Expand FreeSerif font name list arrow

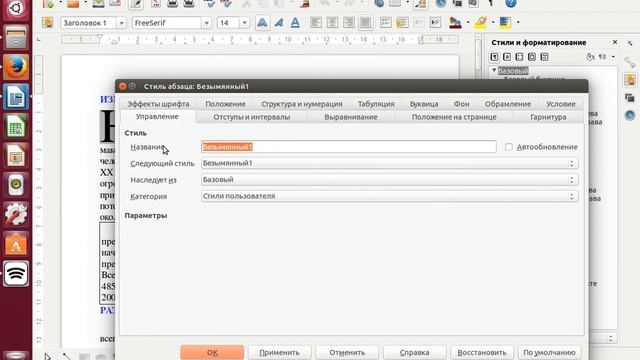pos(207,23)
